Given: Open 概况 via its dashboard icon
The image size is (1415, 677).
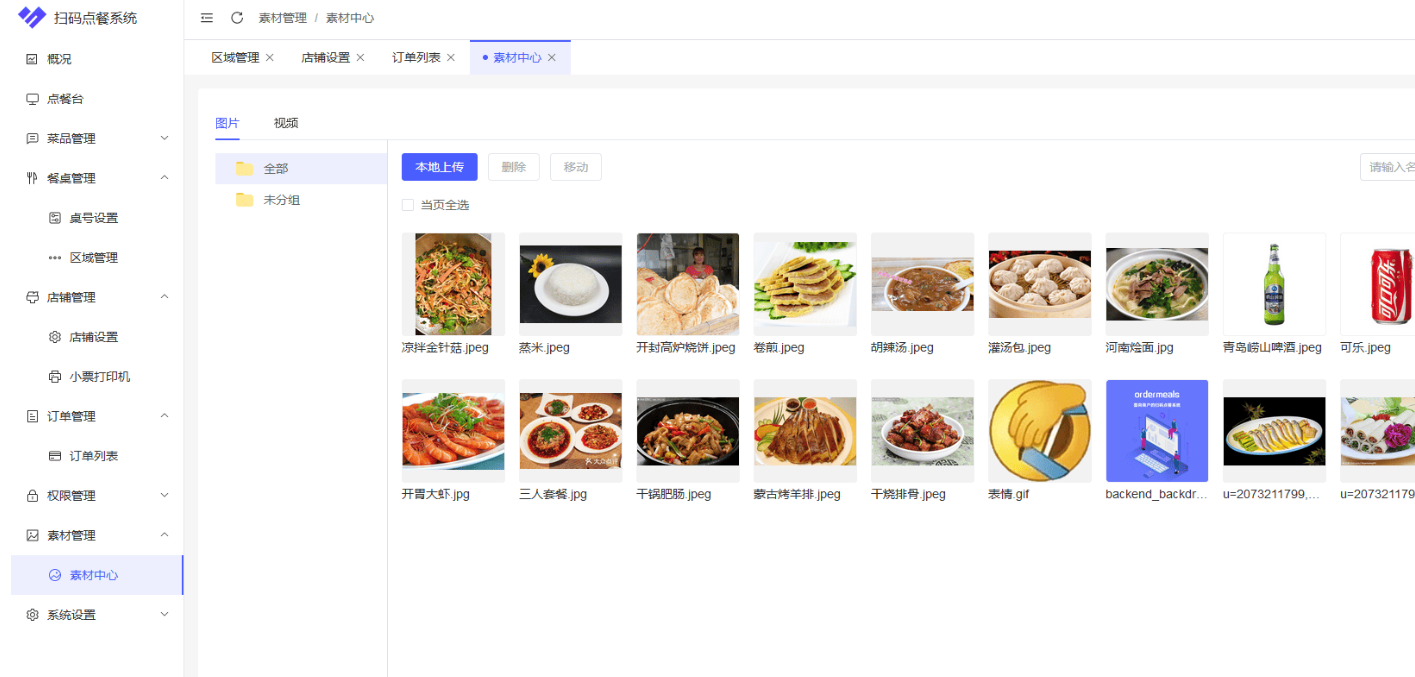Looking at the screenshot, I should pyautogui.click(x=31, y=59).
